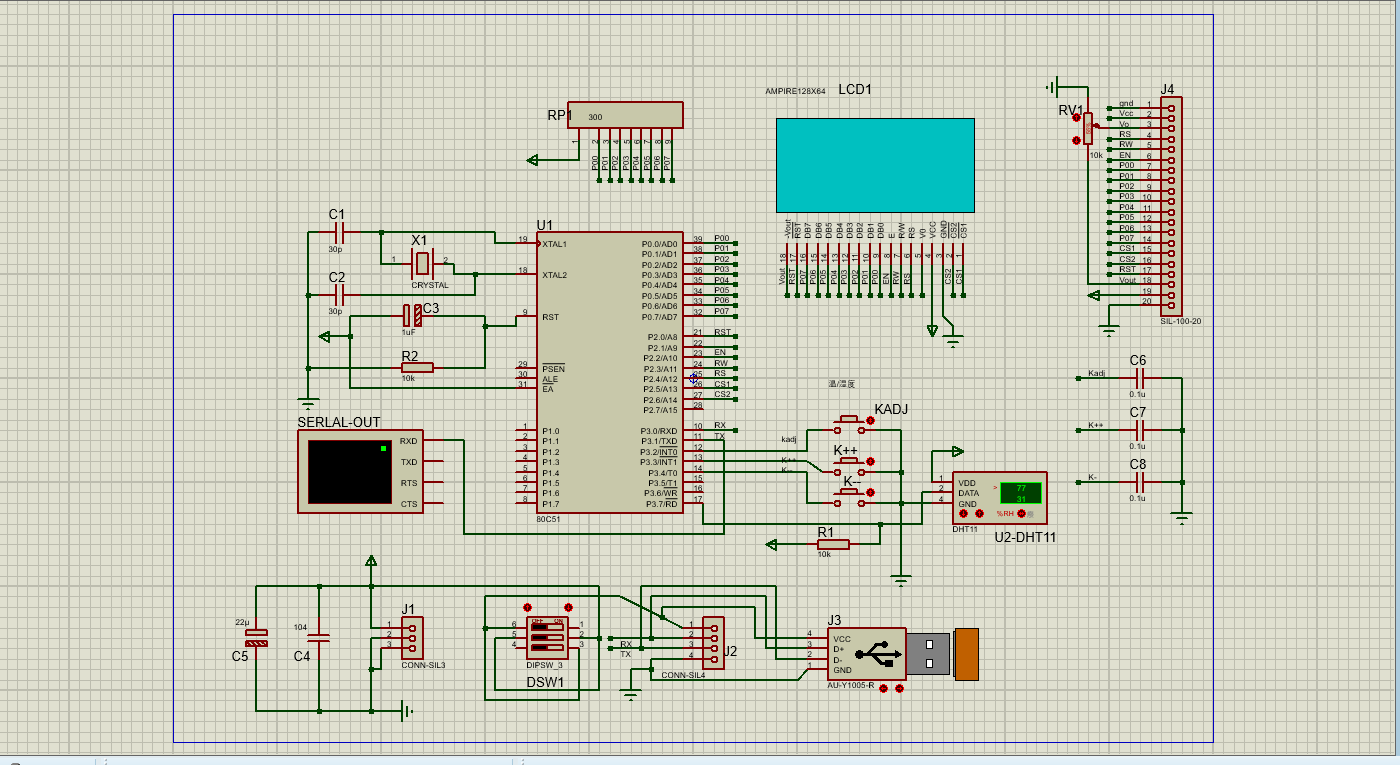Click the XTAL1 pin label on U1
This screenshot has height=765, width=1400.
tap(554, 244)
